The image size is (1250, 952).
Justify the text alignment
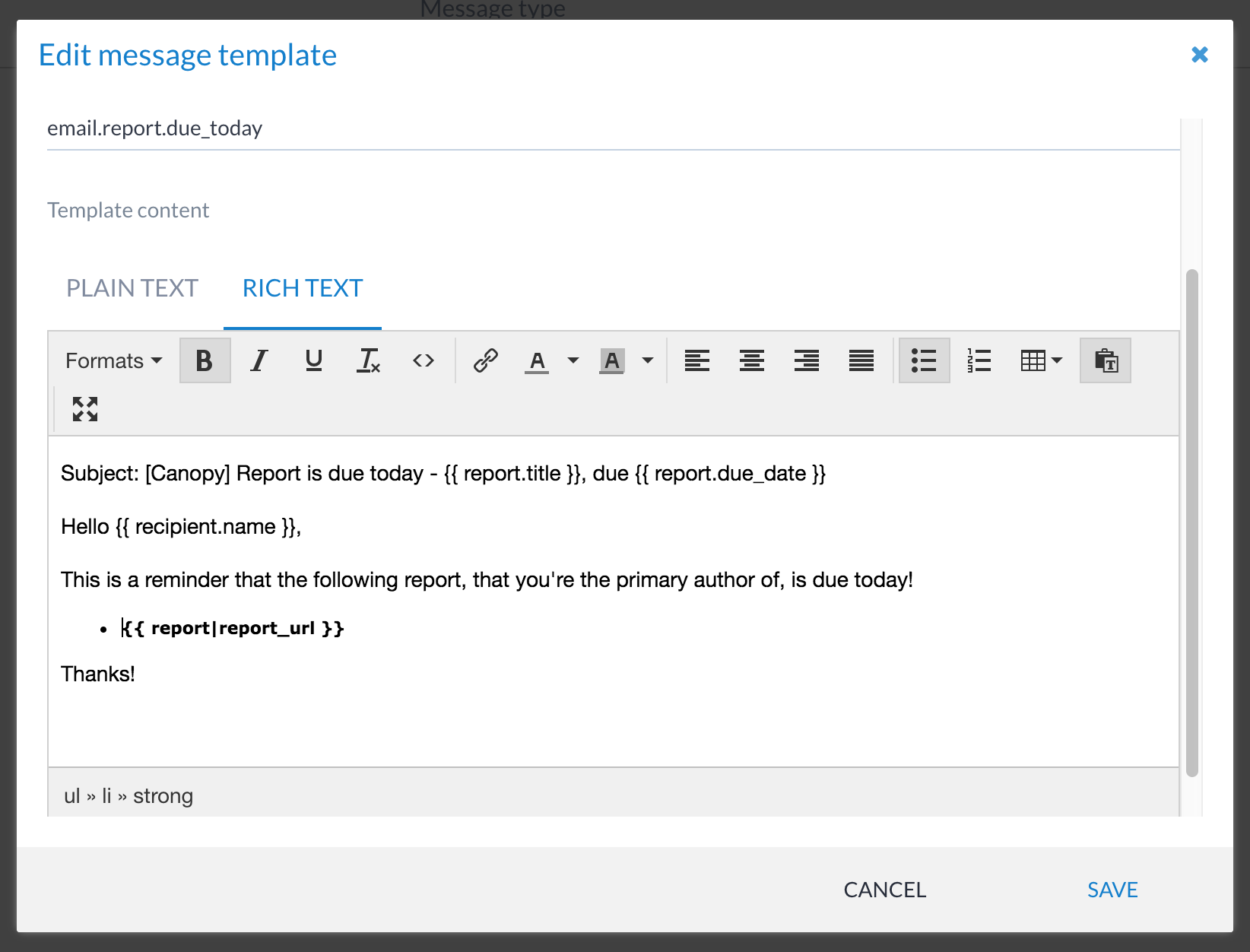pos(861,360)
